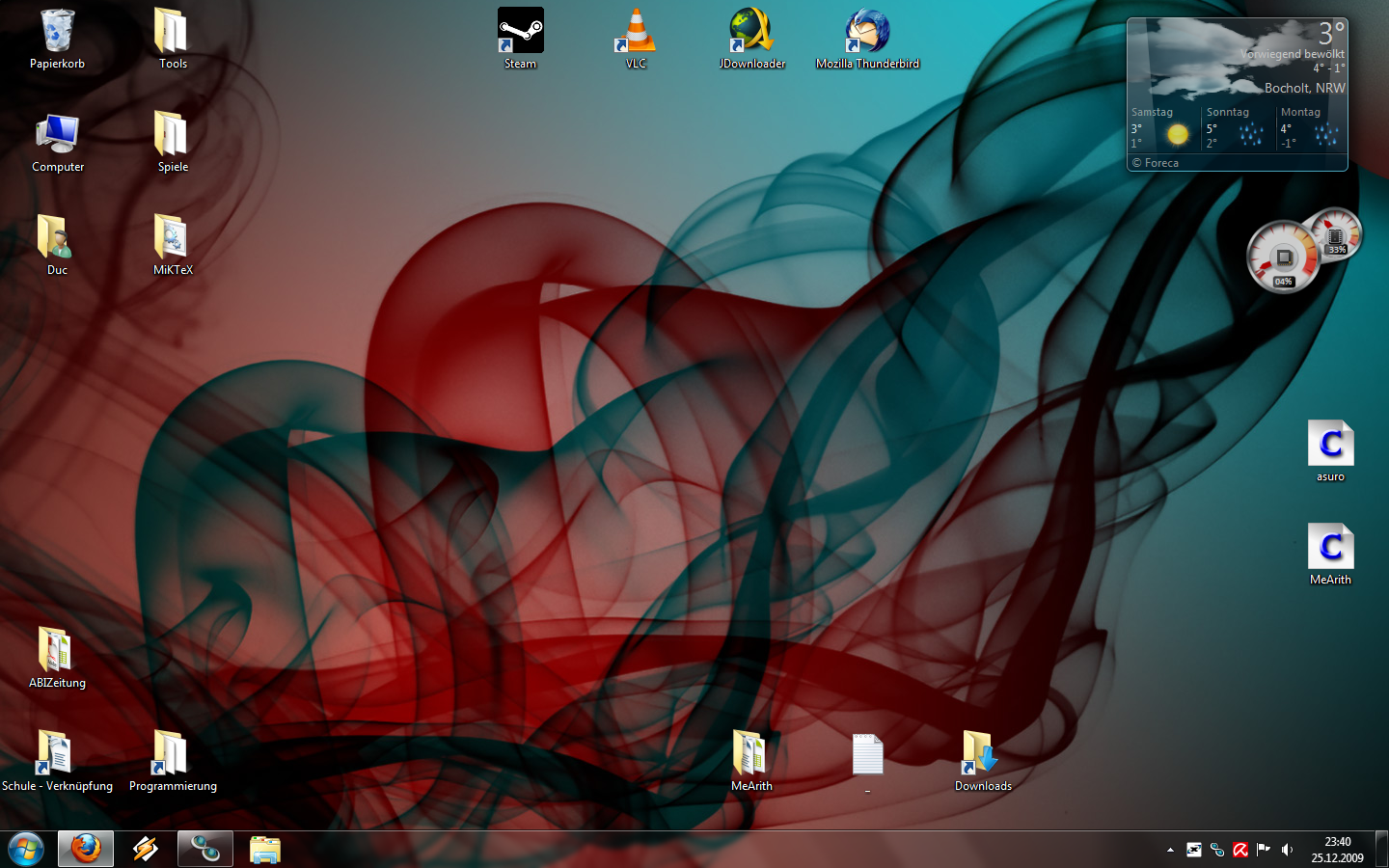This screenshot has width=1389, height=868.
Task: Click the Firefox taskbar button
Action: pos(86,849)
